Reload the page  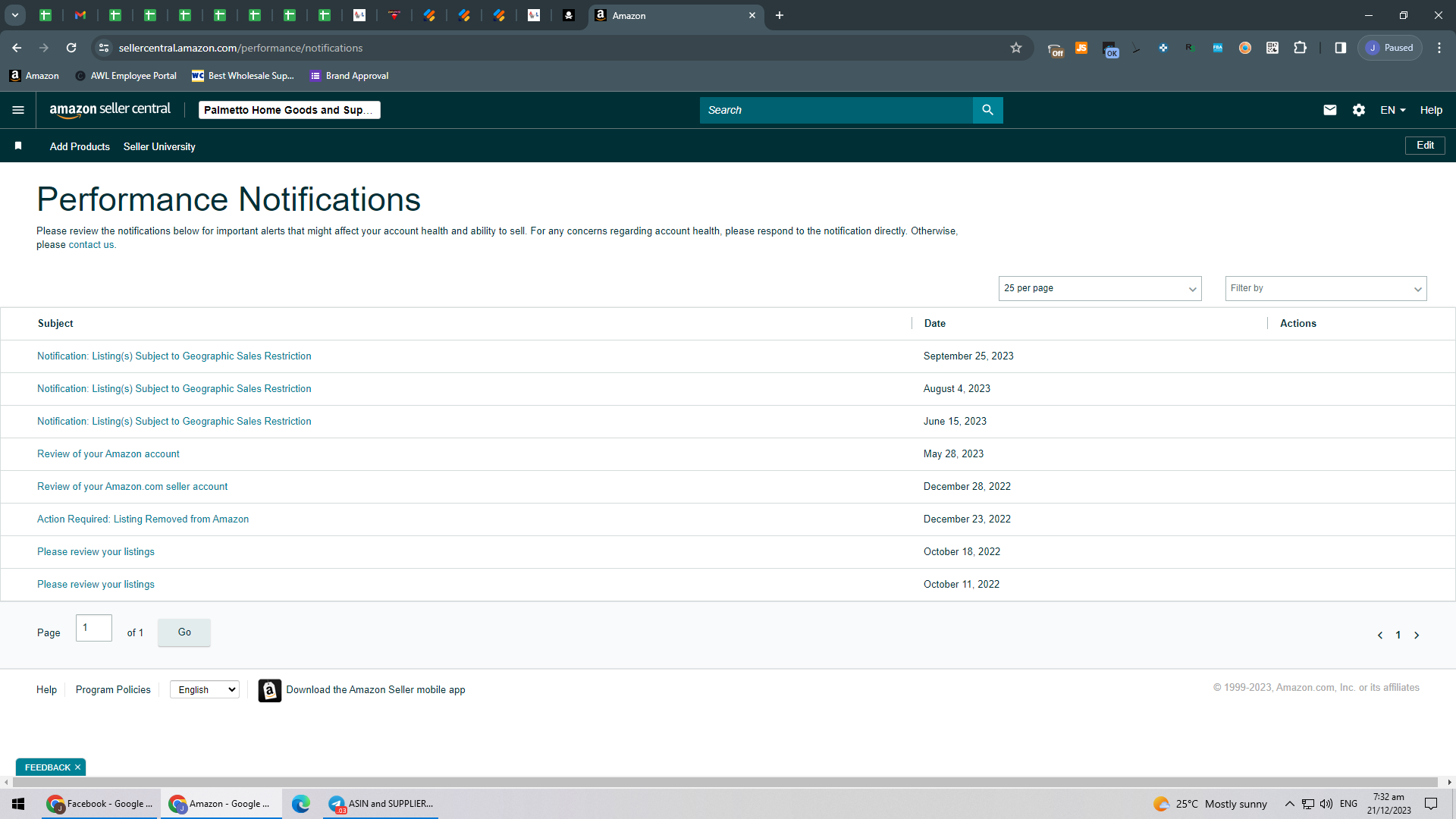tap(71, 48)
